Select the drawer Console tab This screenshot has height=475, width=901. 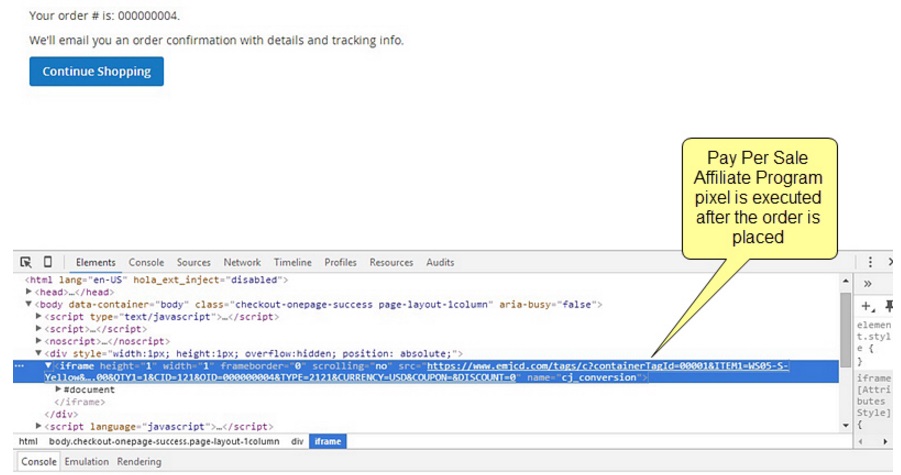38,462
